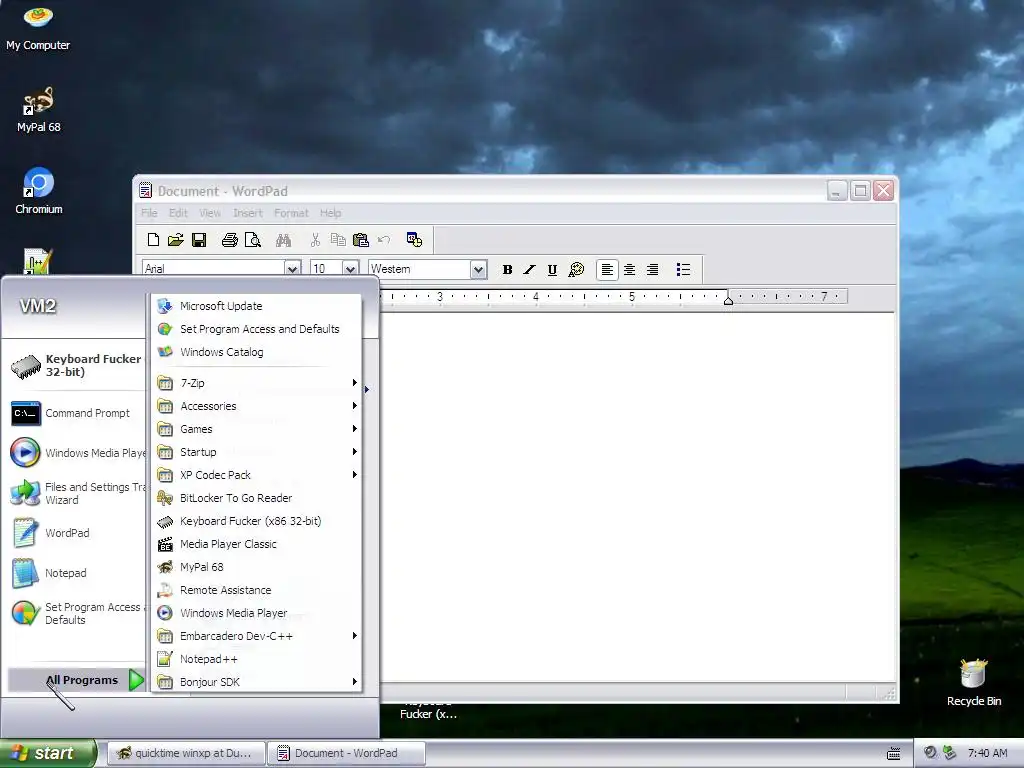1024x768 pixels.
Task: Save the WordPad document with the floppy icon
Action: [199, 240]
